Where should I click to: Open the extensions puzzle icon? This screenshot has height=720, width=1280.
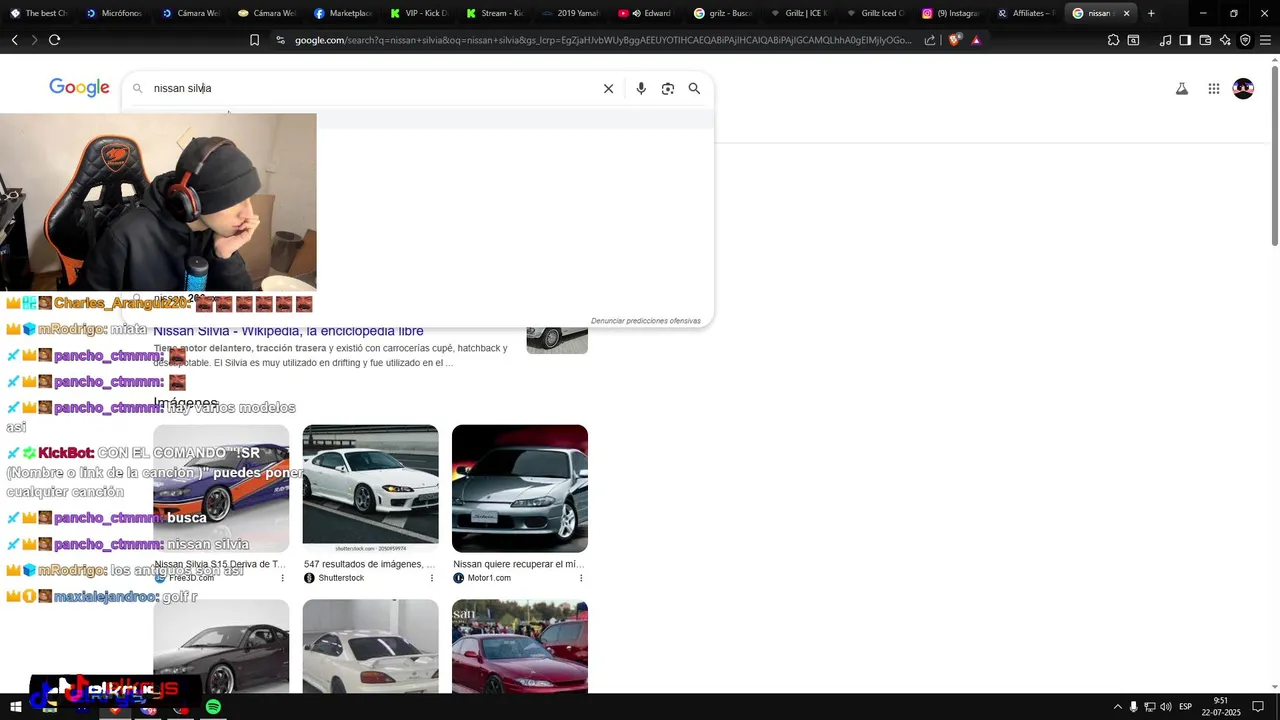pos(1113,40)
